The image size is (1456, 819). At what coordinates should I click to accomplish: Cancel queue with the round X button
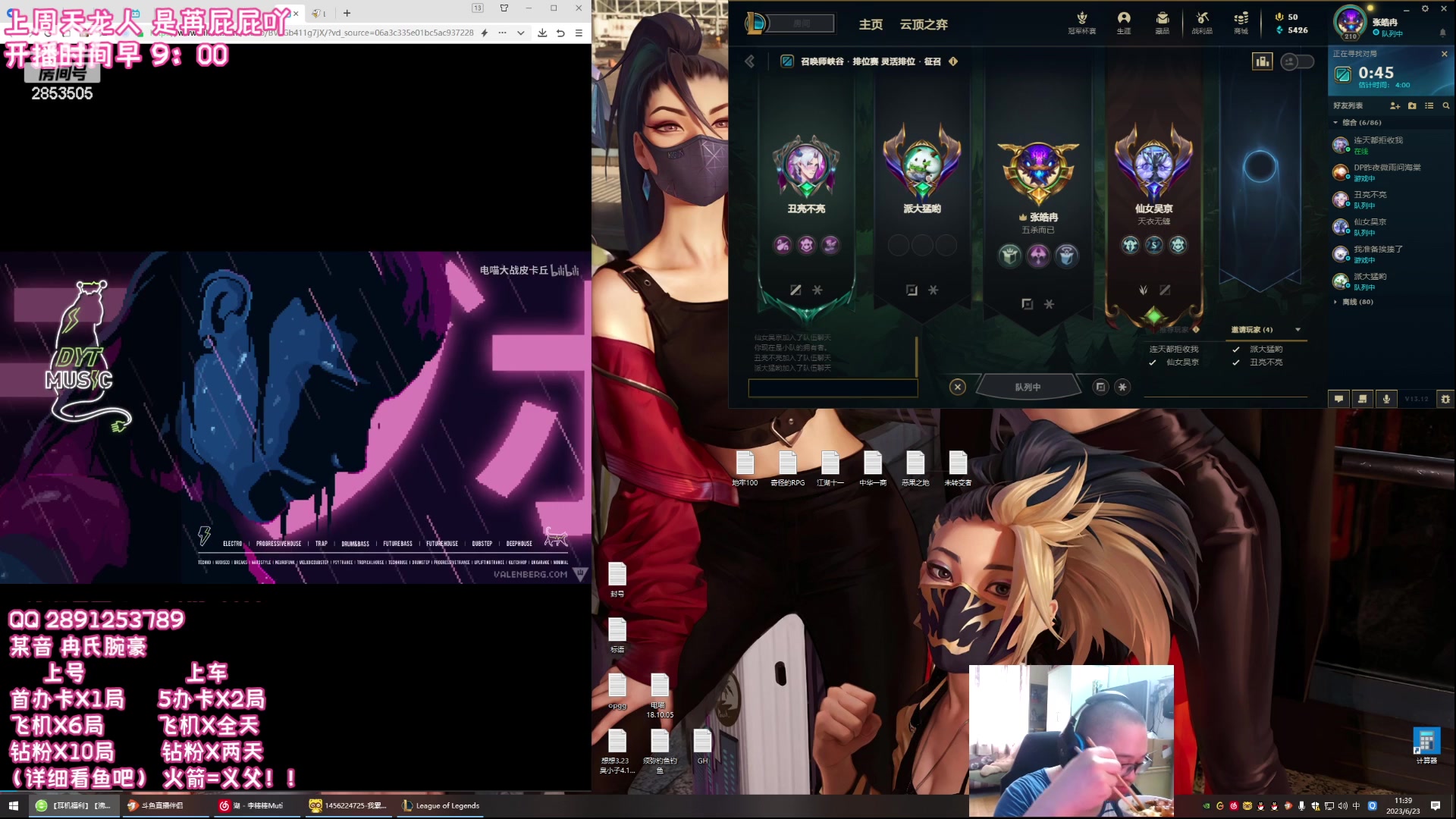[x=958, y=387]
